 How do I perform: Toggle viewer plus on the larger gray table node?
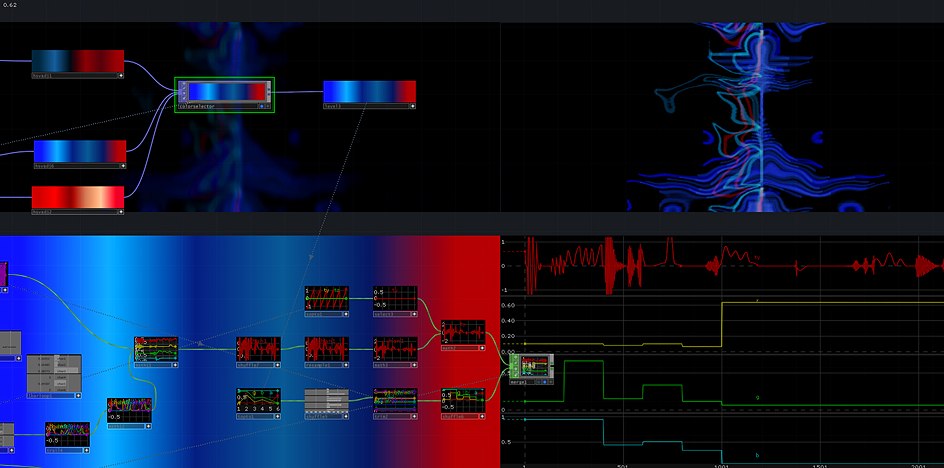(x=78, y=396)
